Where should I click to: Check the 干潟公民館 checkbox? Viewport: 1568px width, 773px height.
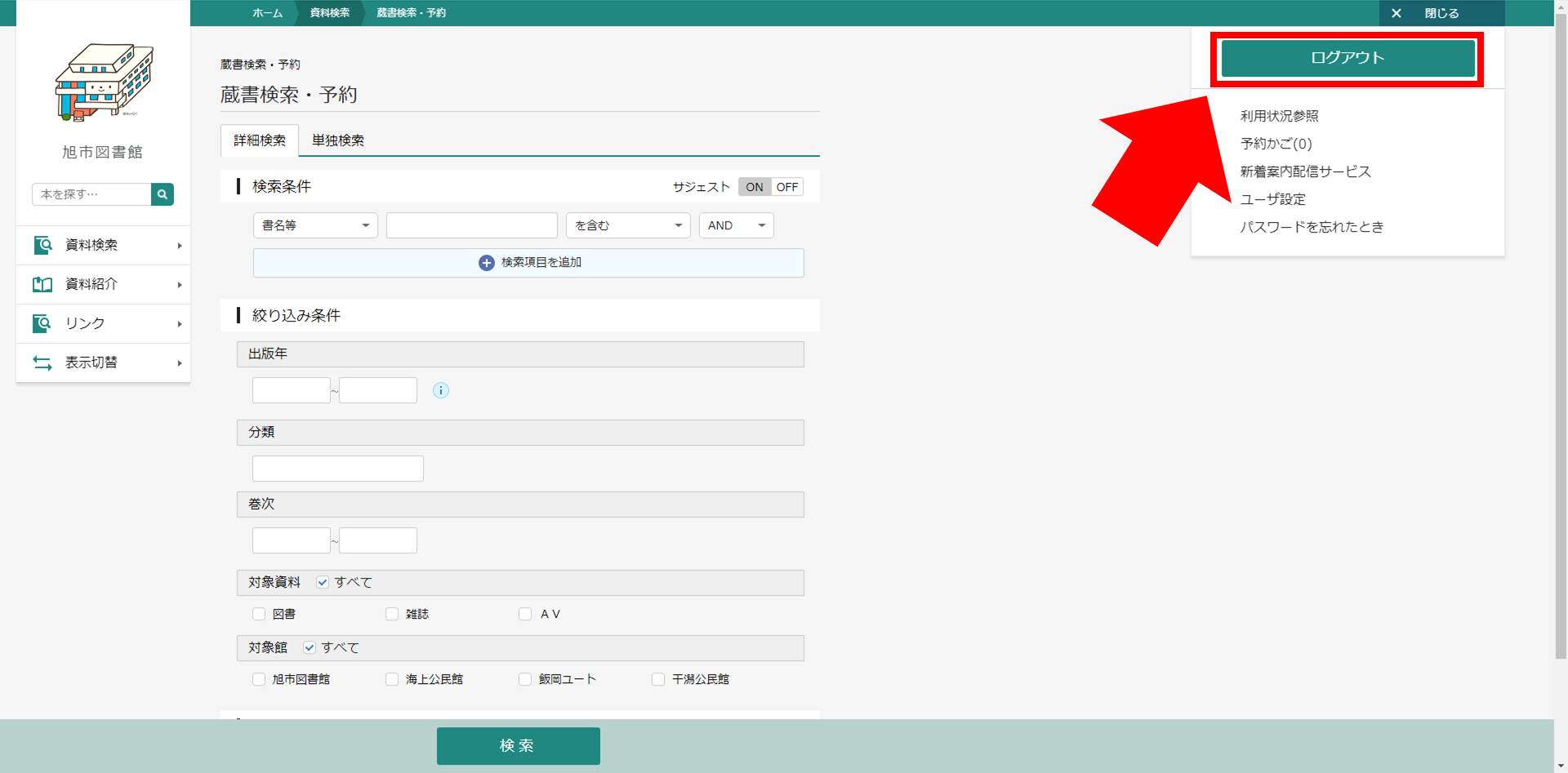click(658, 679)
